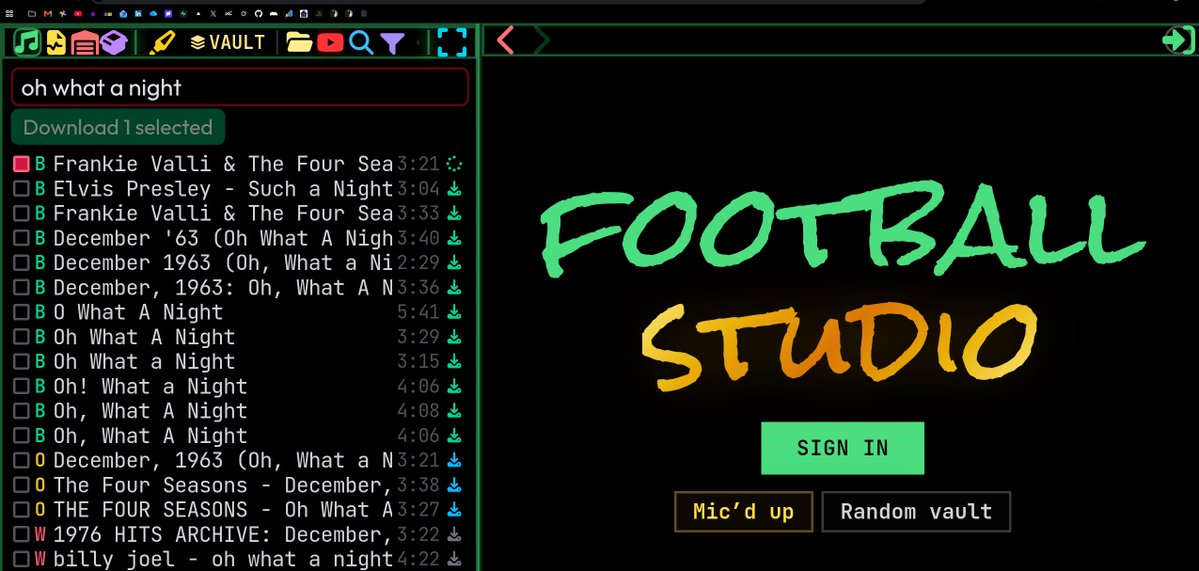
Task: Download the Oh What a Night 3:15 track
Action: click(454, 361)
